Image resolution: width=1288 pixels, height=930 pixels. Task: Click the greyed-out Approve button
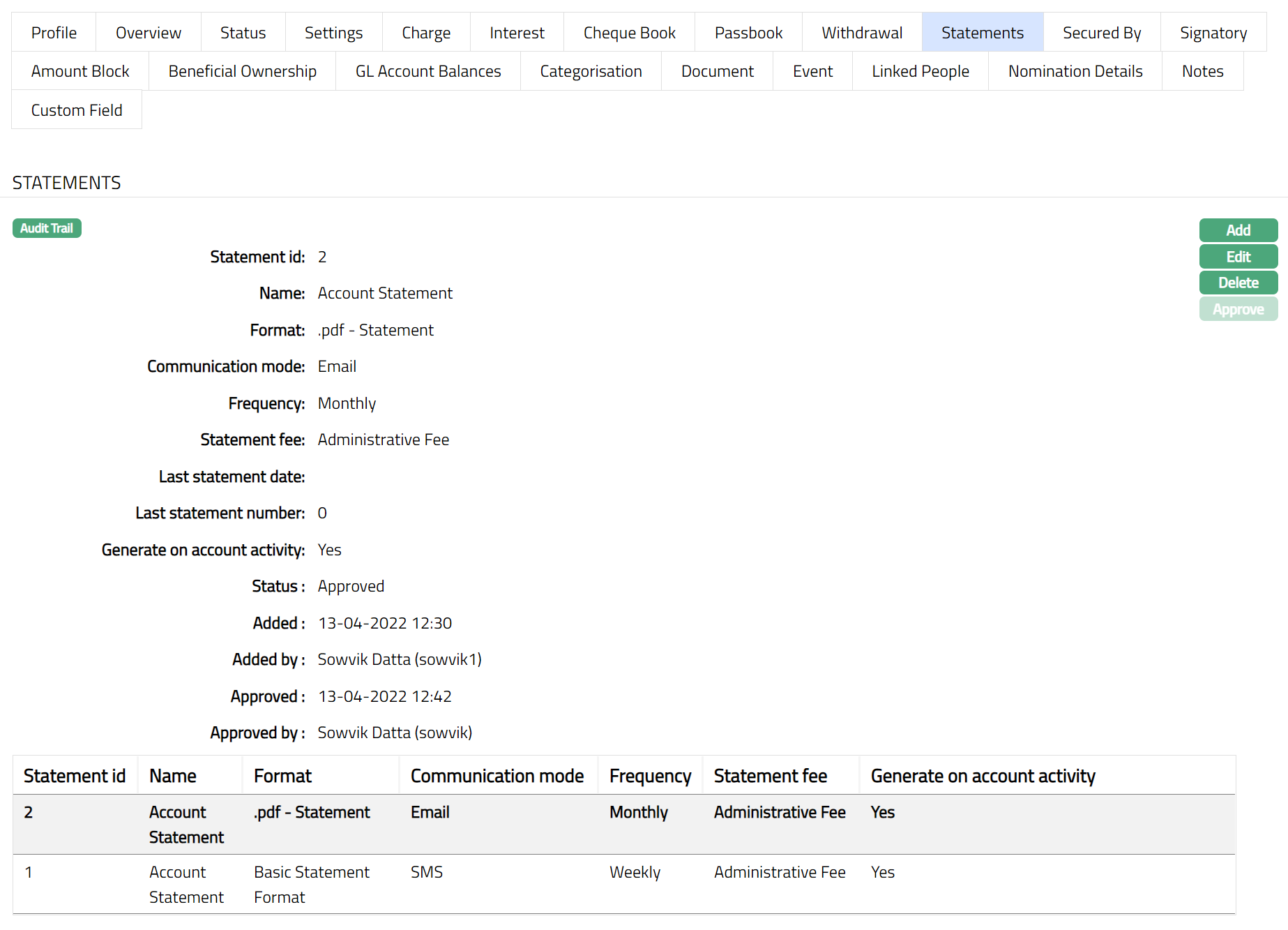click(1238, 309)
